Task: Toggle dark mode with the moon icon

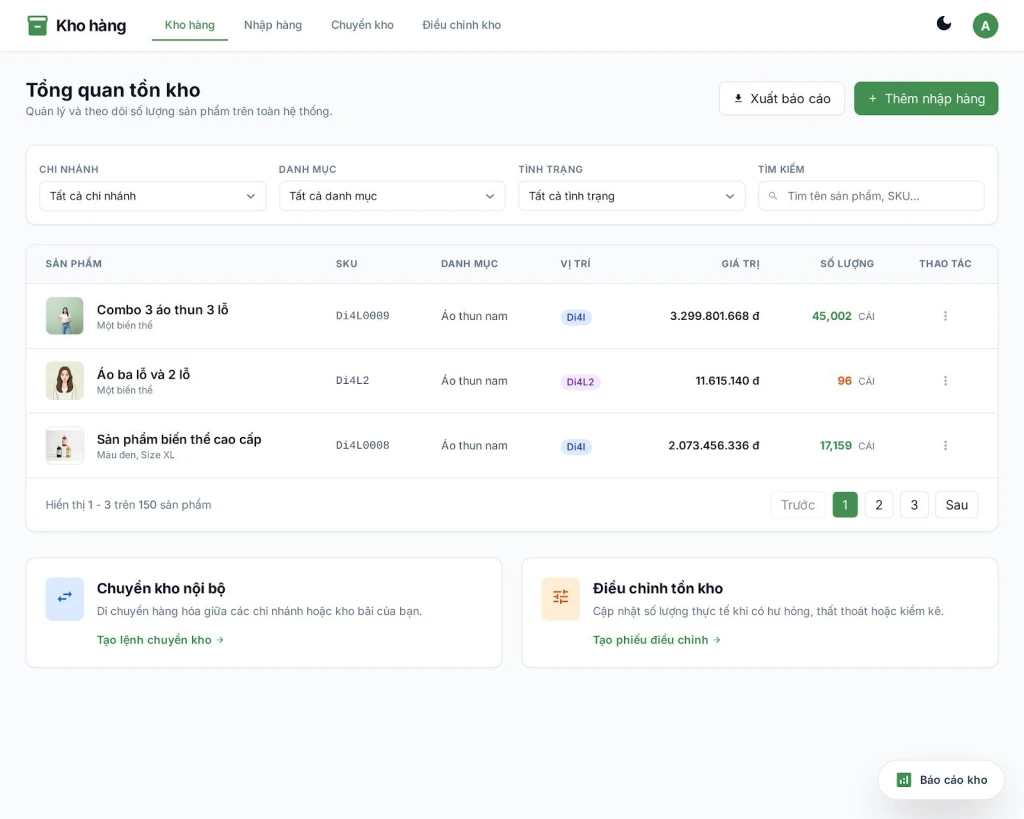Action: (x=944, y=24)
